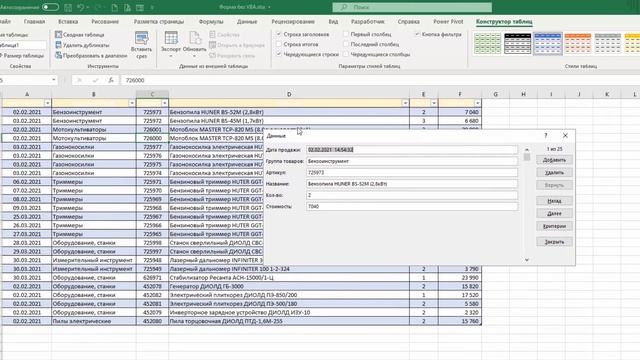The image size is (640, 360).
Task: Click the Добавить button in the Данные dialog
Action: (554, 160)
